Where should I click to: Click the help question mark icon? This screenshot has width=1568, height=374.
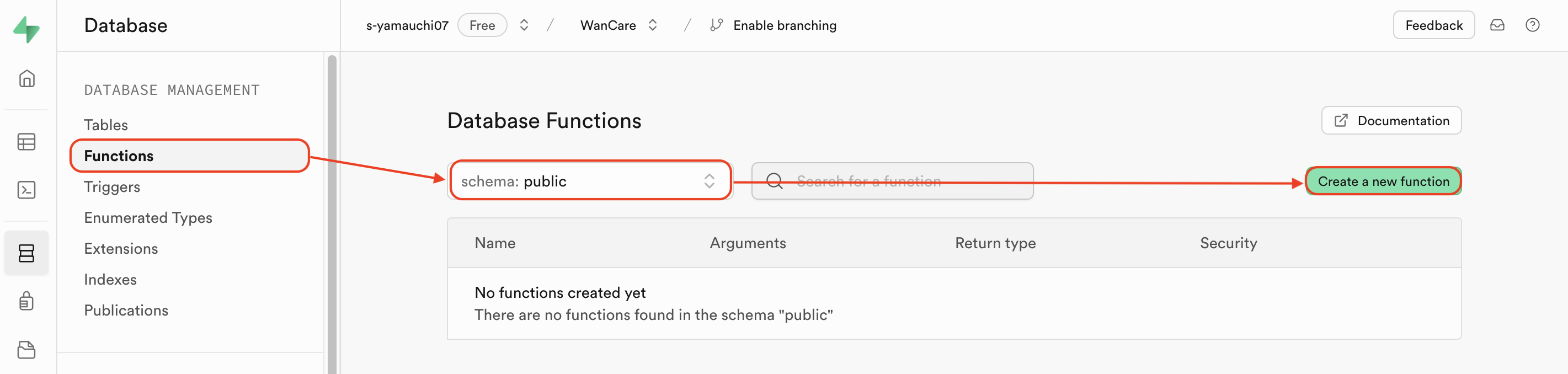(1532, 25)
